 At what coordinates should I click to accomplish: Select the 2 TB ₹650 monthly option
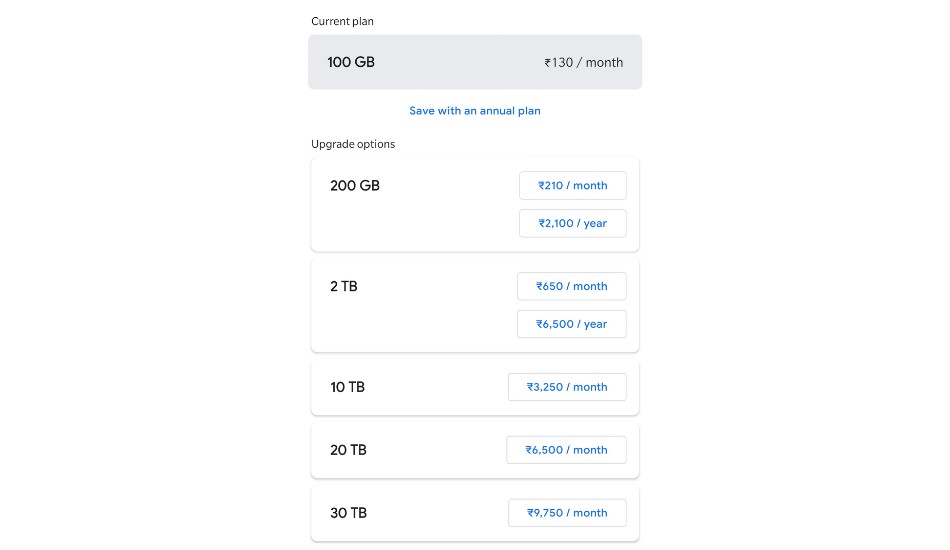[x=571, y=286]
